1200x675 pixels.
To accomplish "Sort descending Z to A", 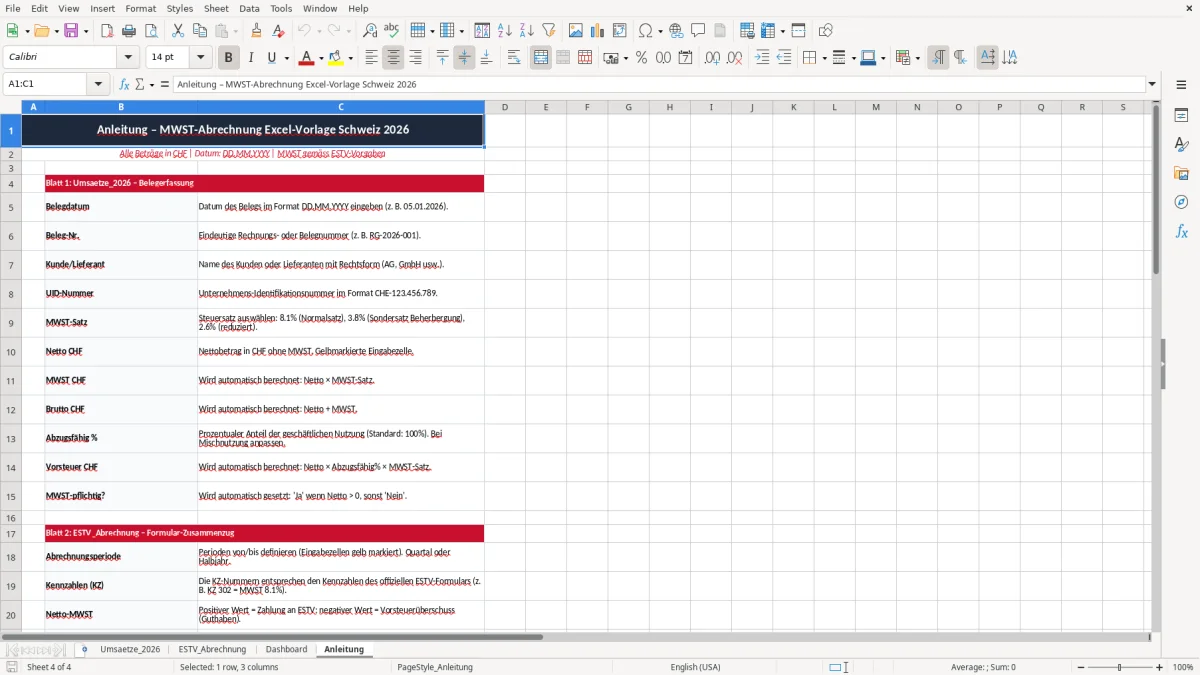I will (x=526, y=31).
